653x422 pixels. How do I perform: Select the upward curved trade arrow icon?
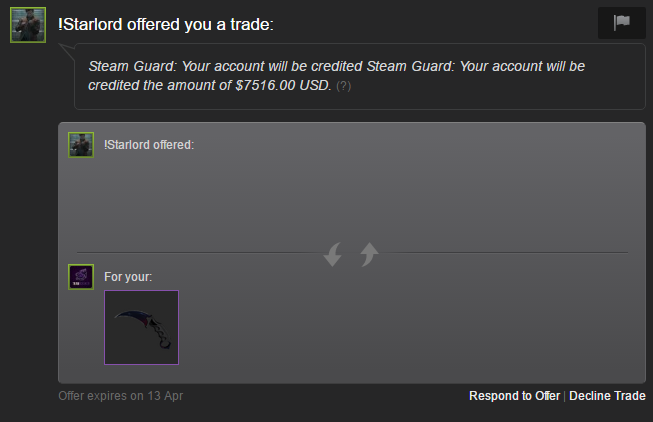tap(369, 254)
